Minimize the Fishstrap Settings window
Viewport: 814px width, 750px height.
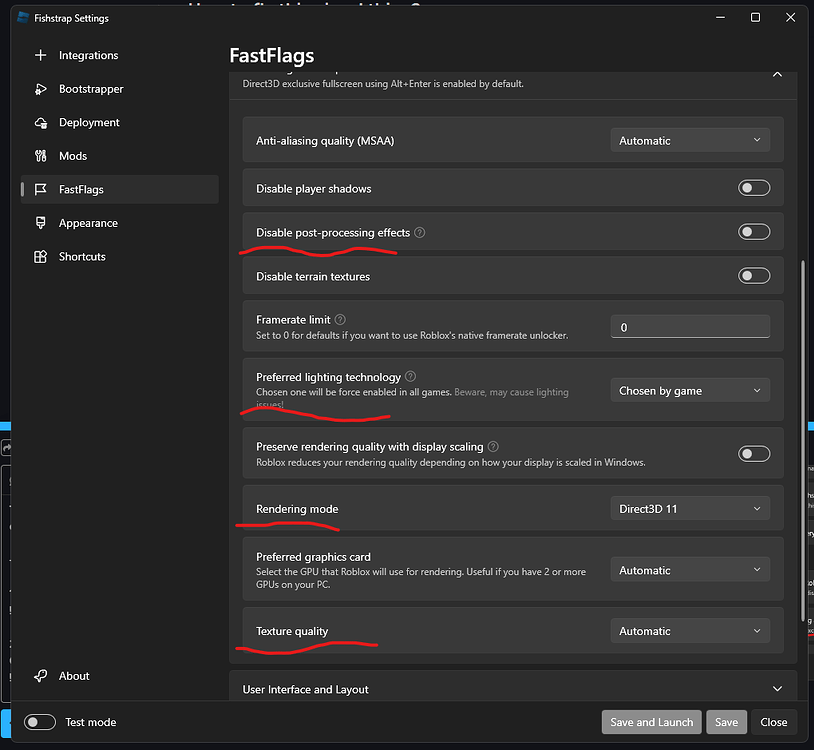(x=721, y=18)
